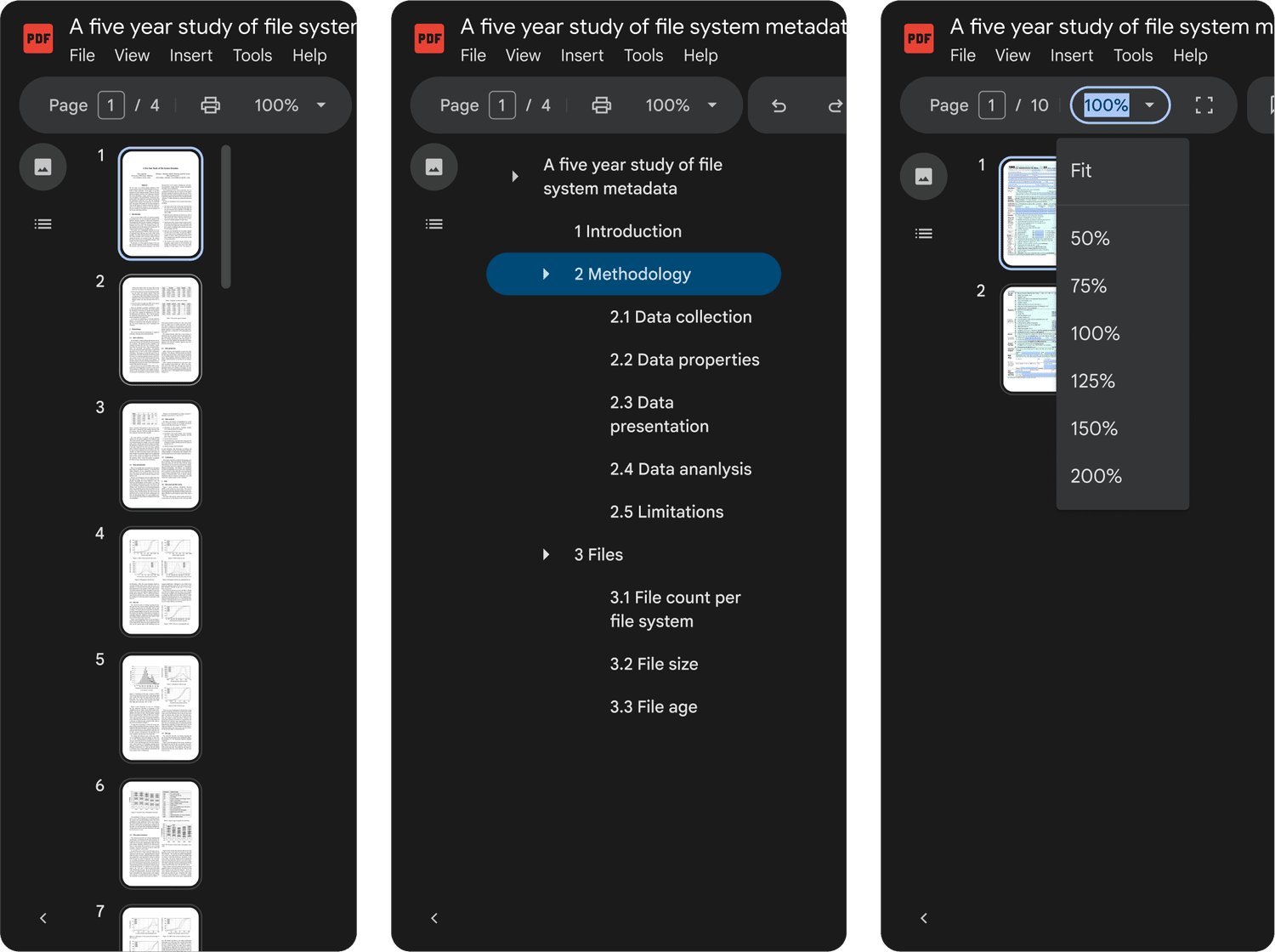This screenshot has height=952, width=1275.
Task: Click the red PDF file-type icon
Action: tap(37, 37)
